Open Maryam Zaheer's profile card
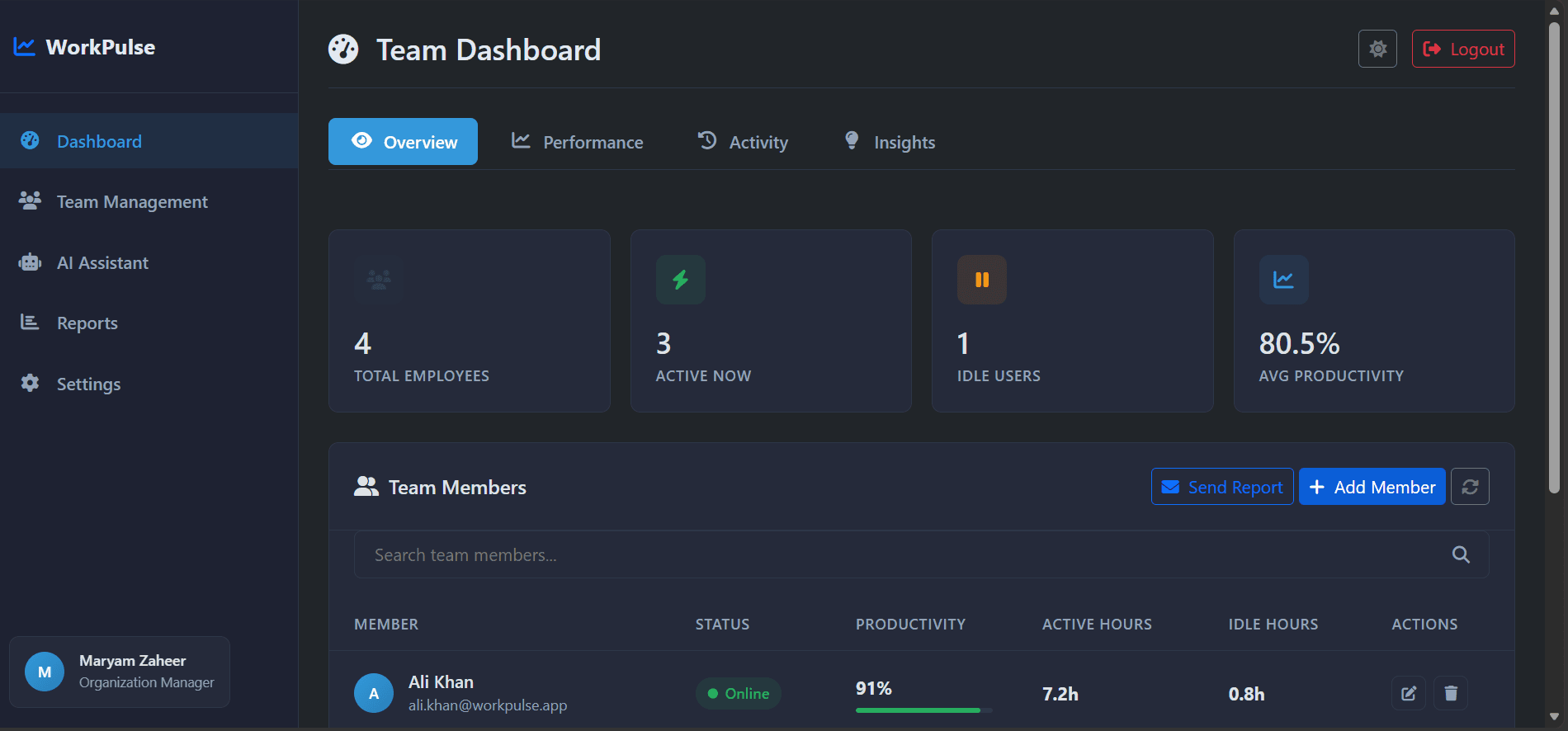The image size is (1568, 731). tap(120, 672)
